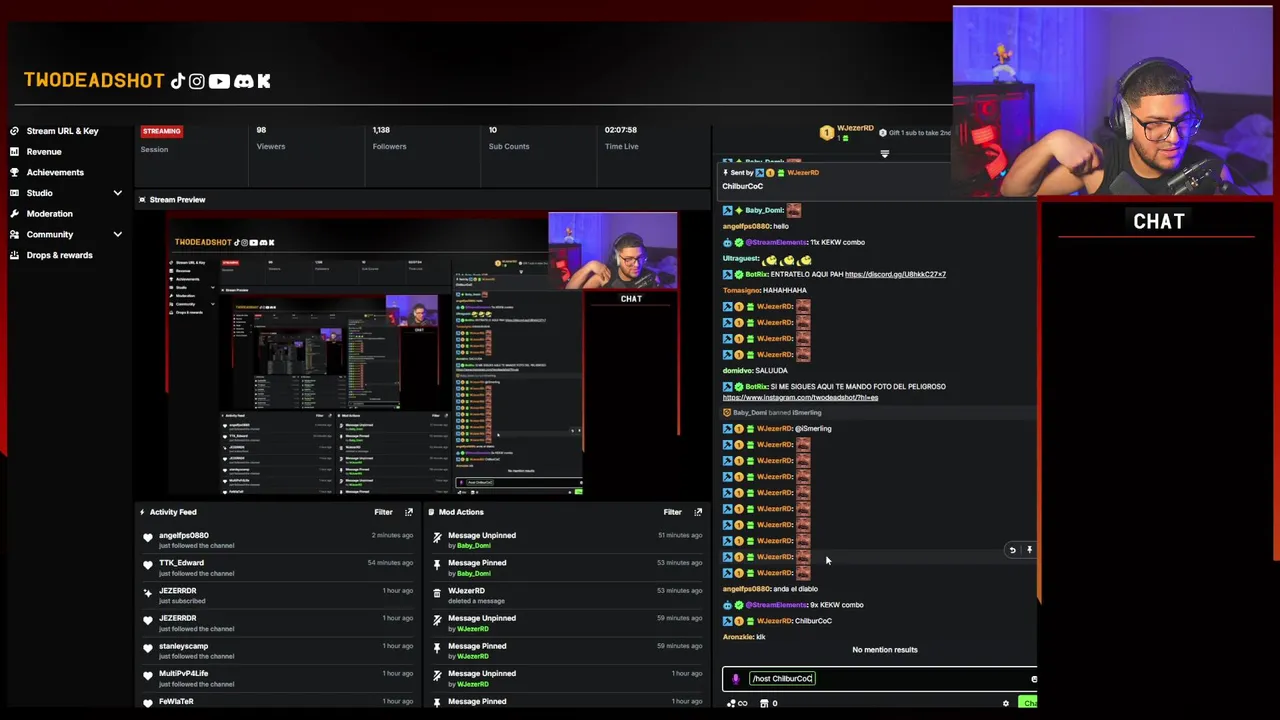This screenshot has width=1280, height=720.
Task: Click the Drops & rewards download icon
Action: pyautogui.click(x=14, y=255)
